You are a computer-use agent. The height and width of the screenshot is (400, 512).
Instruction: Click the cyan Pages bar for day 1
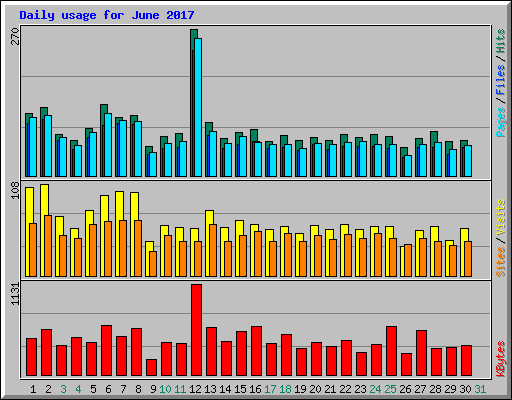point(33,147)
